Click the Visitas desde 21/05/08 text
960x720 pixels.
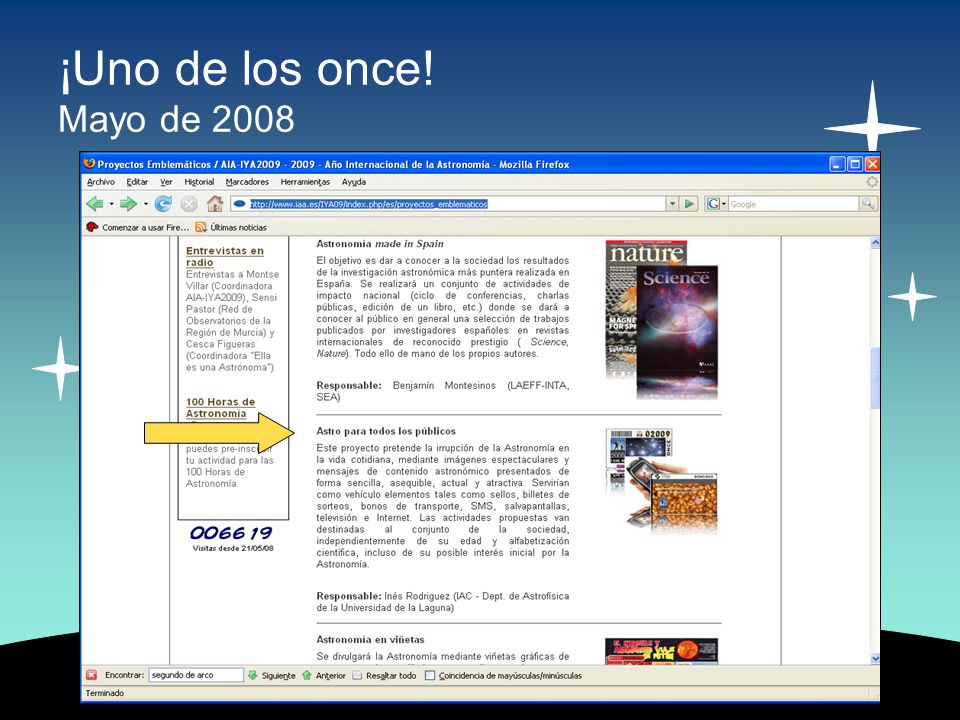(233, 548)
